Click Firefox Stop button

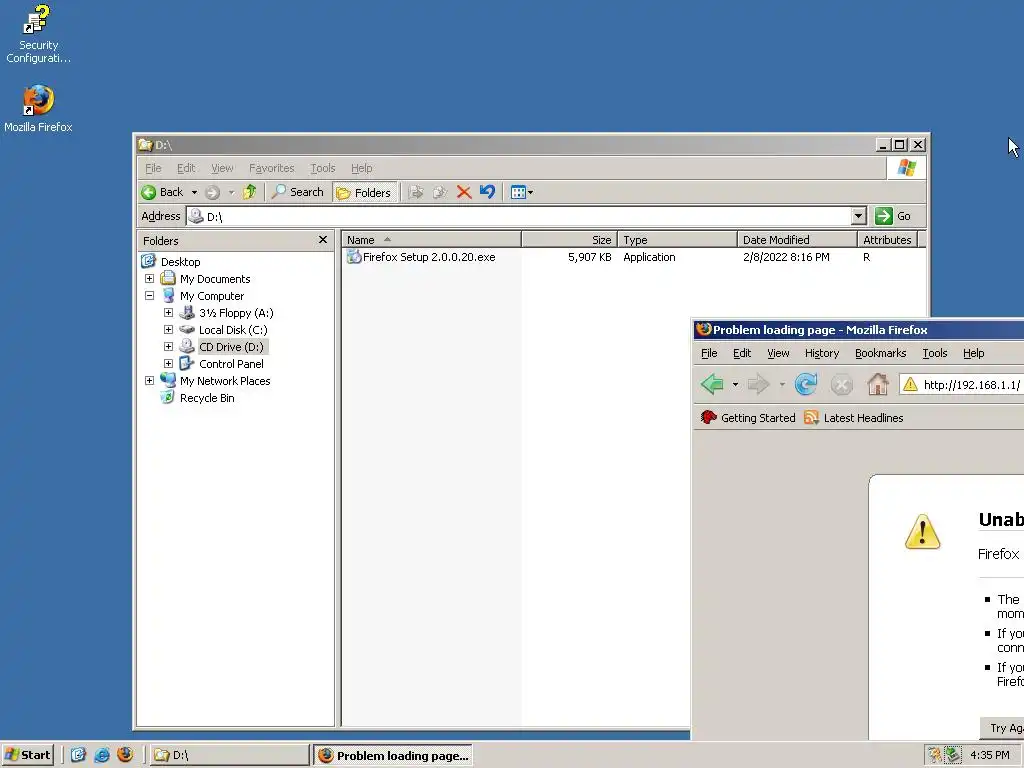841,385
